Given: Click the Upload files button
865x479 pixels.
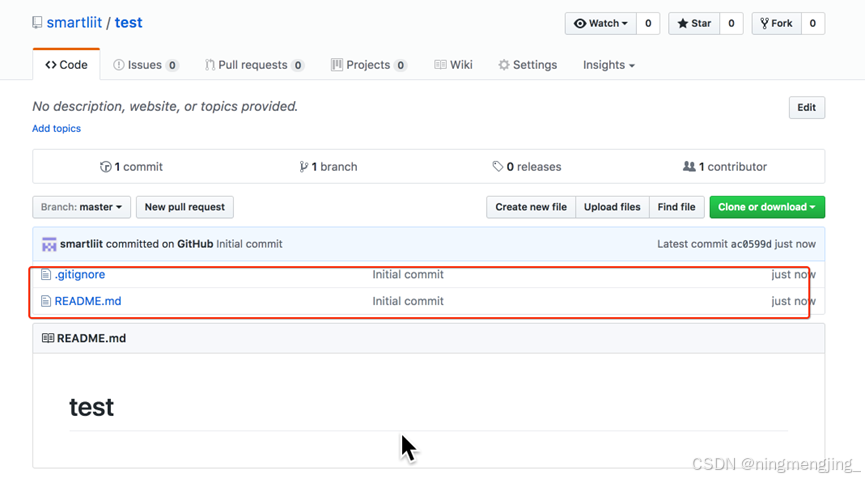Looking at the screenshot, I should (612, 207).
